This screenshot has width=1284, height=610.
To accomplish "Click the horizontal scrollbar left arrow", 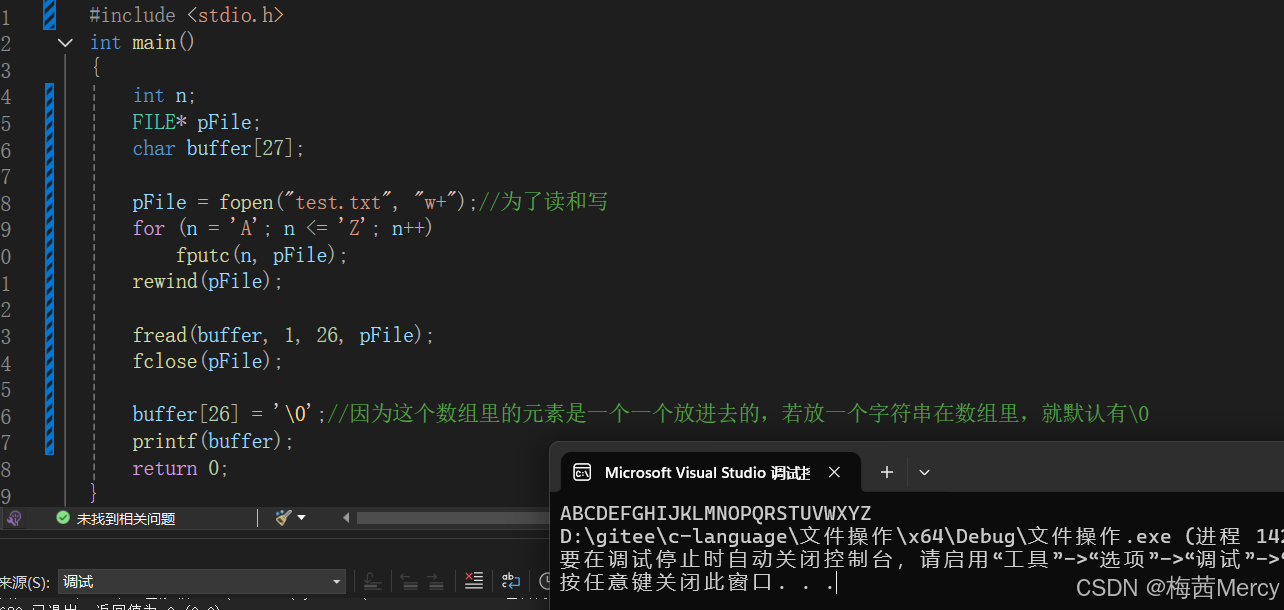I will pyautogui.click(x=346, y=518).
